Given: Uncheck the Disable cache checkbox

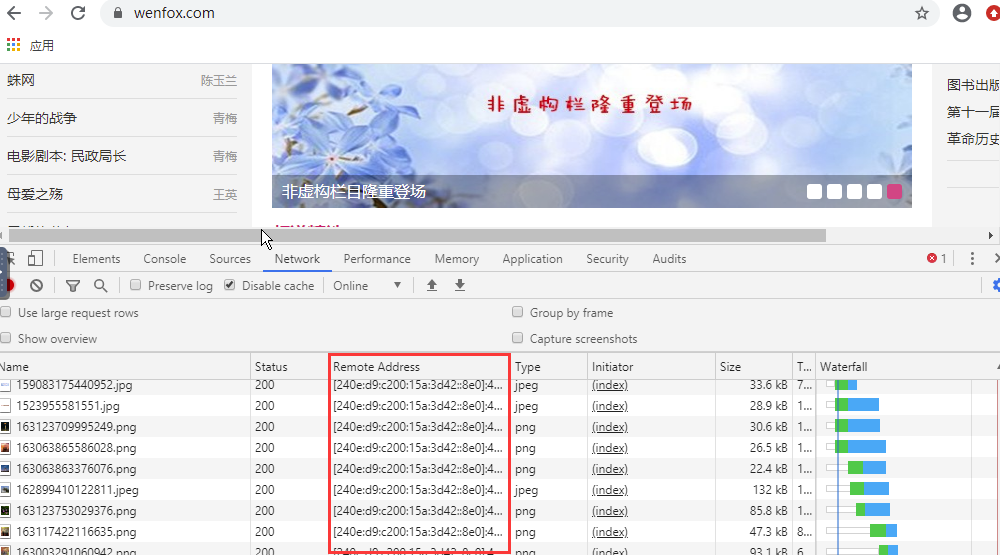Looking at the screenshot, I should point(230,286).
